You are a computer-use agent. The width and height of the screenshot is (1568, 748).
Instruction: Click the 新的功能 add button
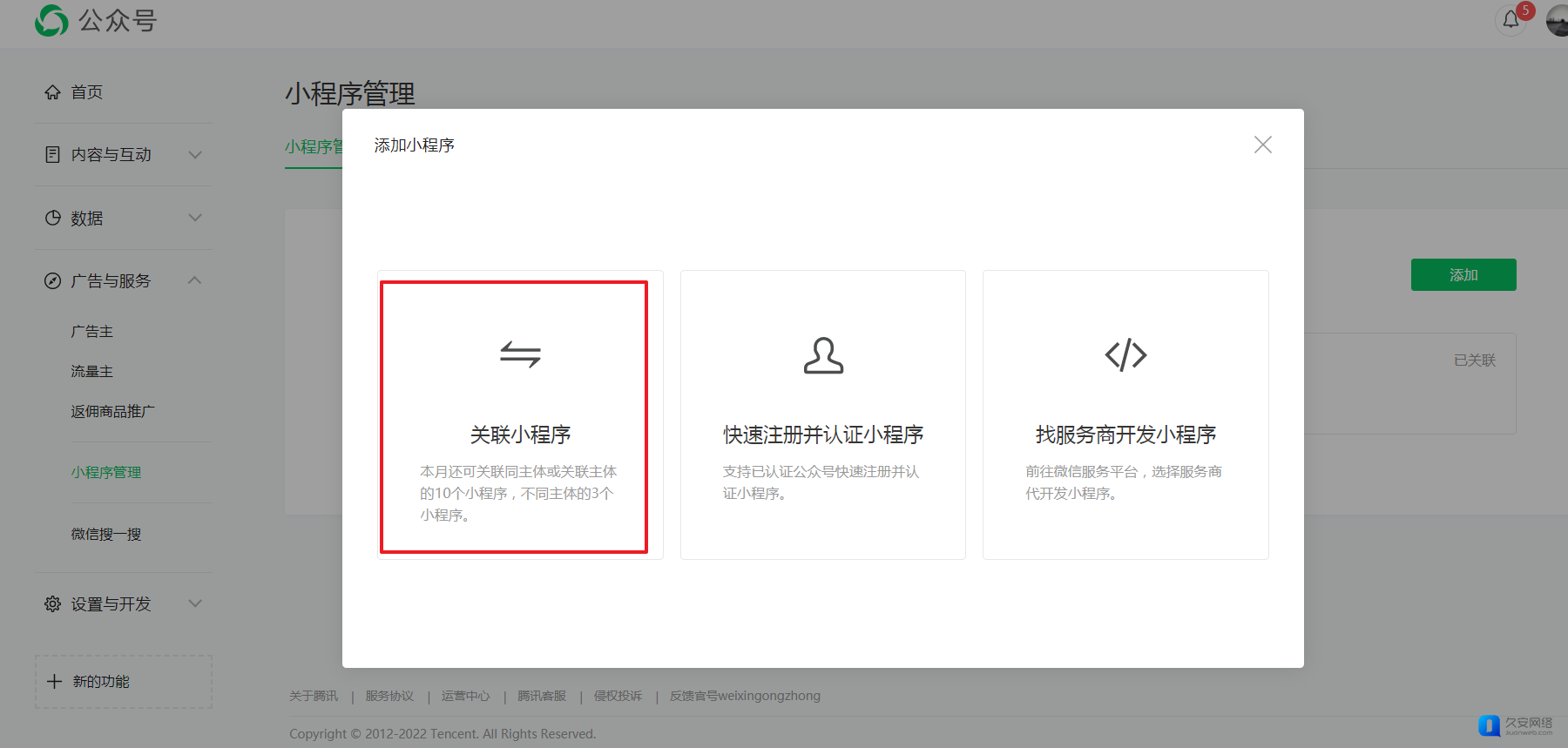pos(124,681)
